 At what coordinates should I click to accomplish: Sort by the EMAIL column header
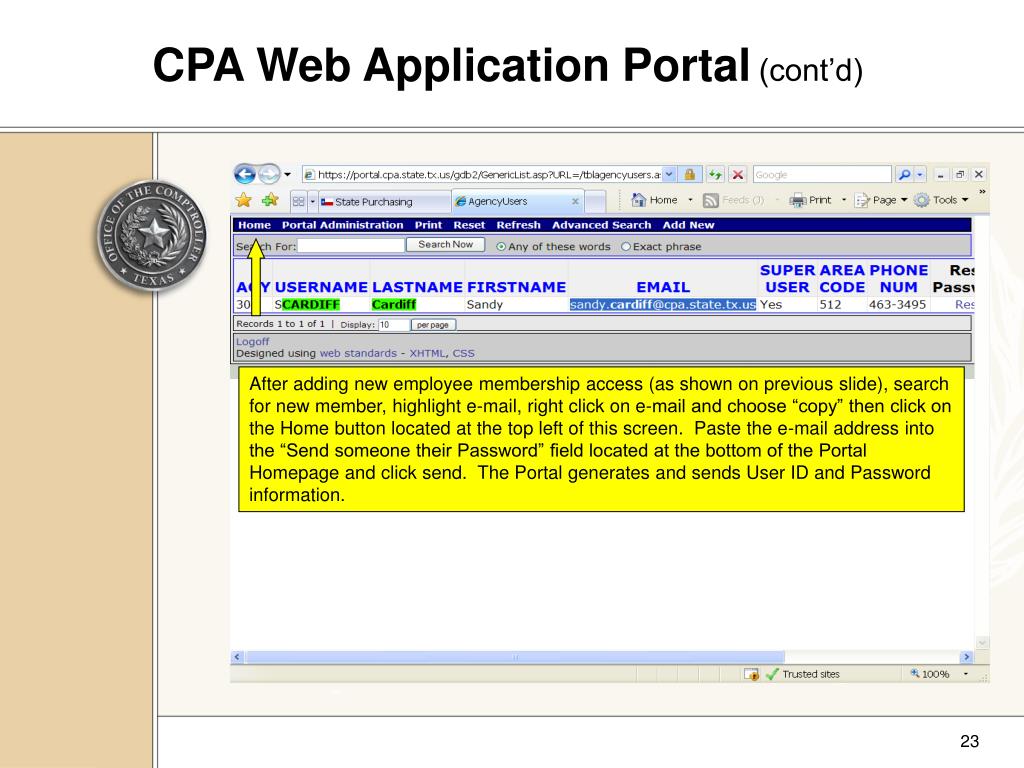point(663,287)
